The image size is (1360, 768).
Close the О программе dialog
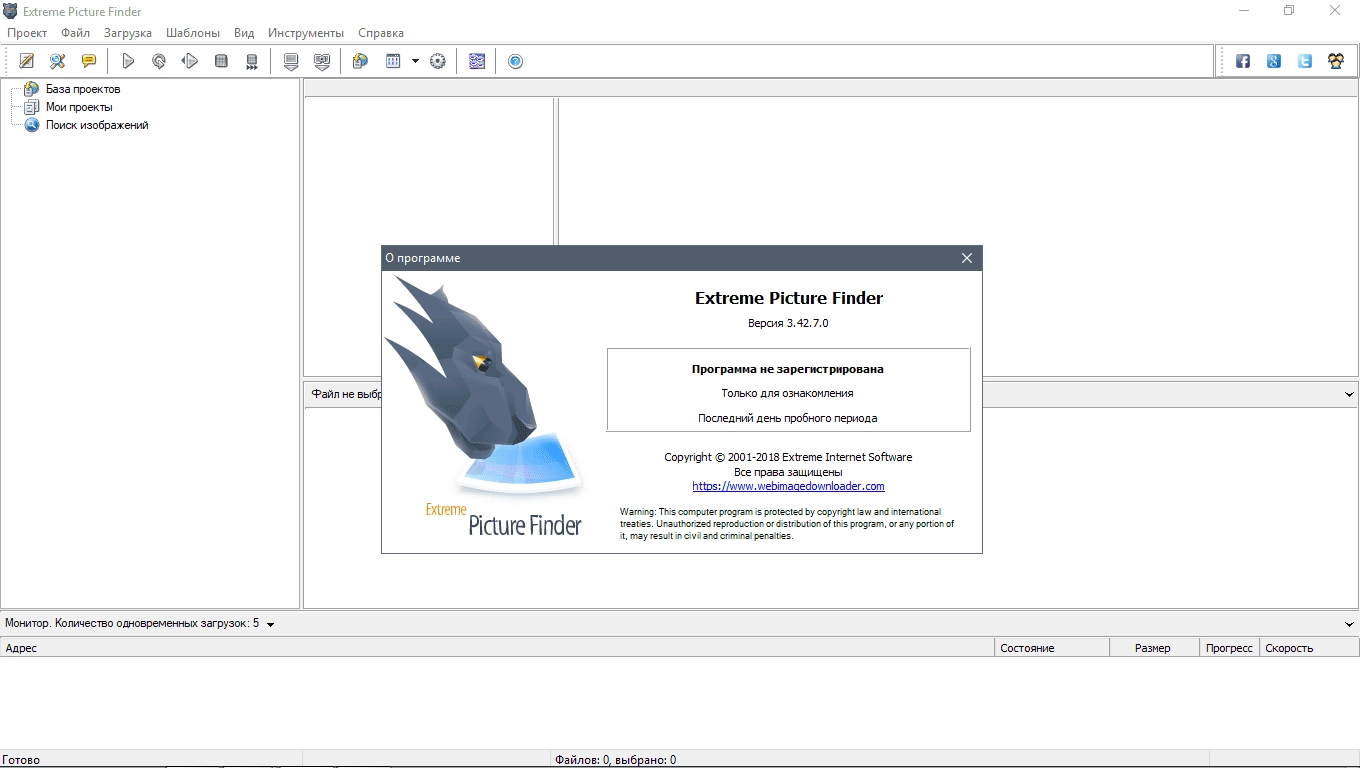(x=967, y=258)
